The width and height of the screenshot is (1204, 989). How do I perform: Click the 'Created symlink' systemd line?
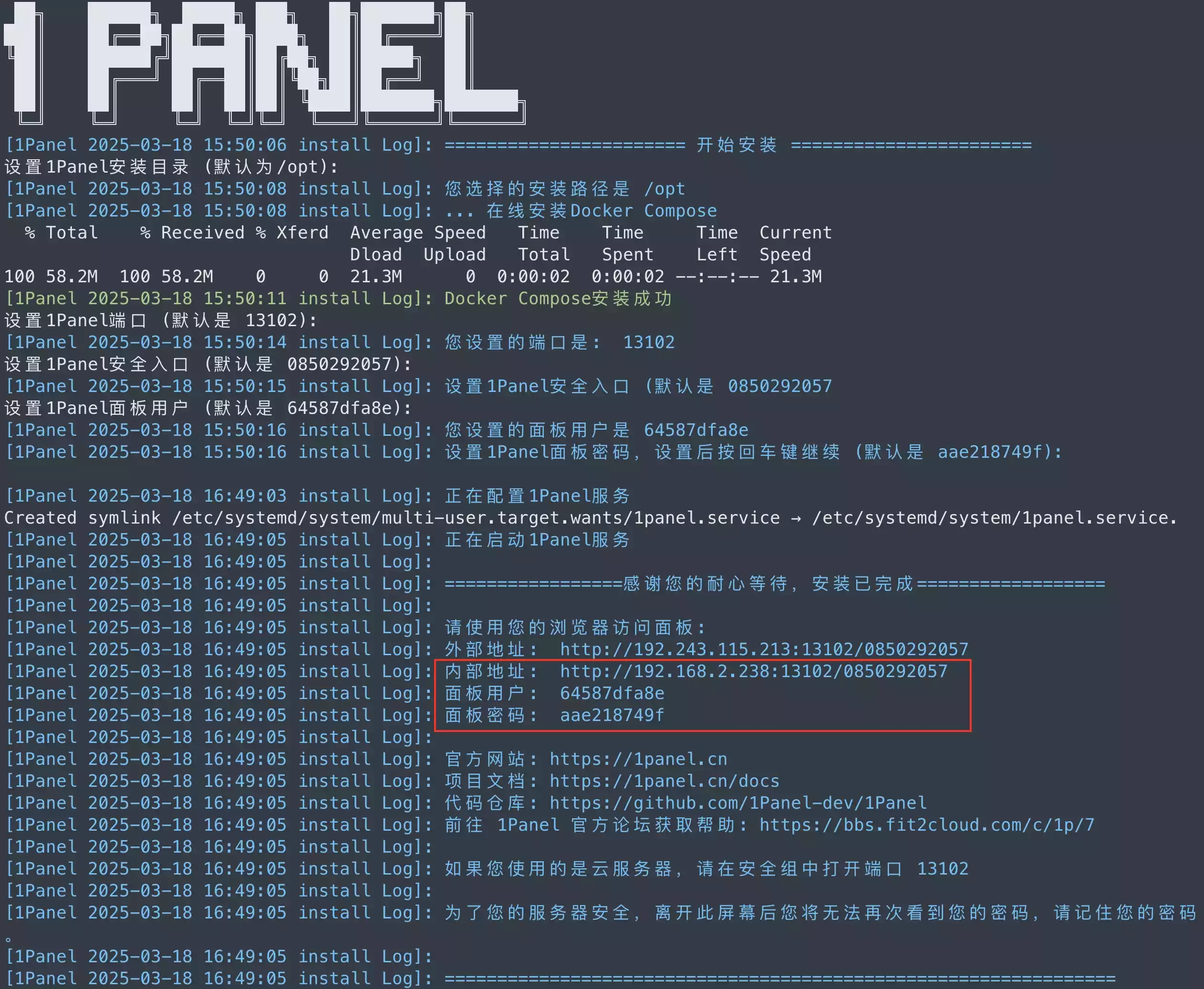click(591, 518)
